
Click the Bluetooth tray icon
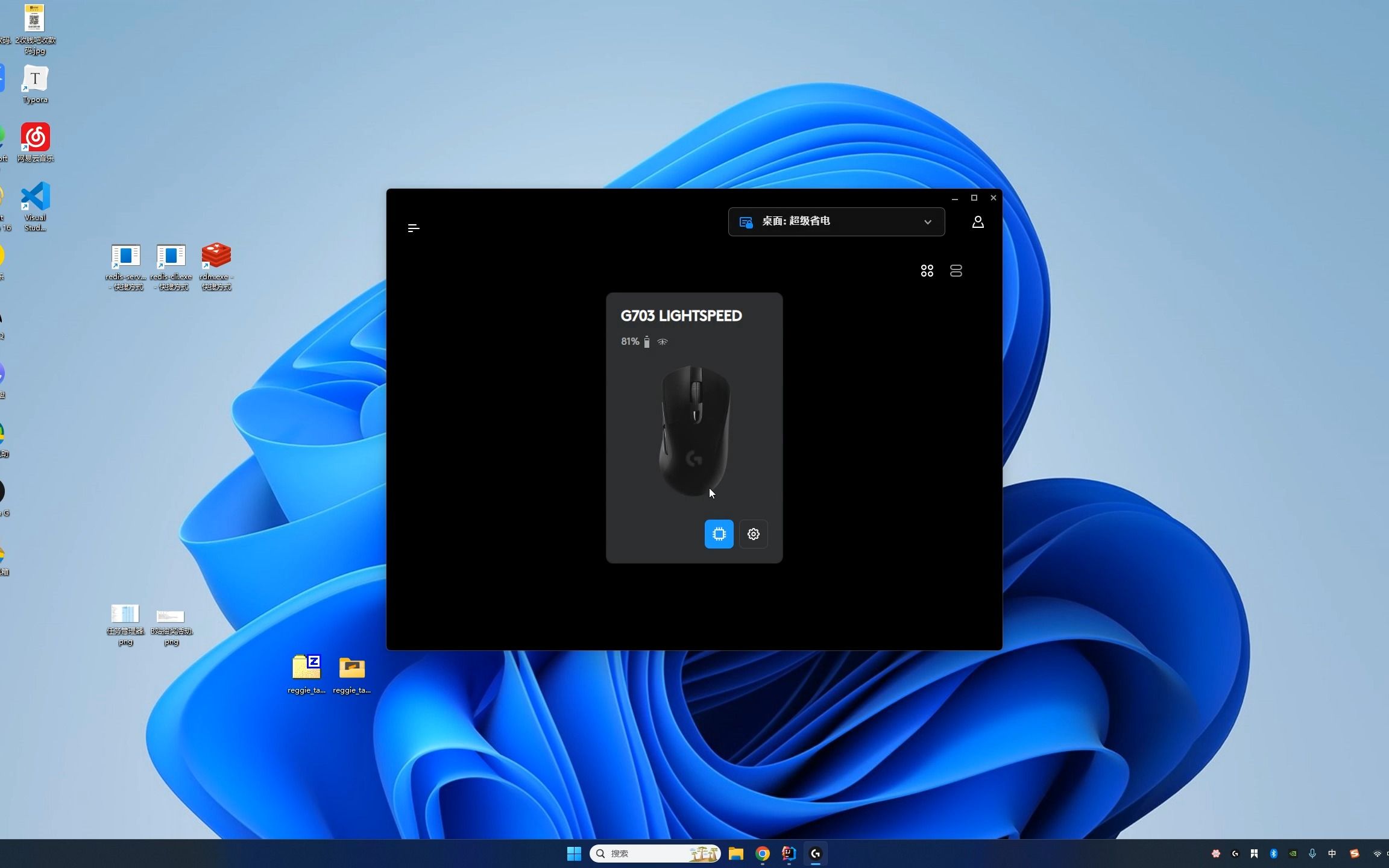click(x=1274, y=854)
